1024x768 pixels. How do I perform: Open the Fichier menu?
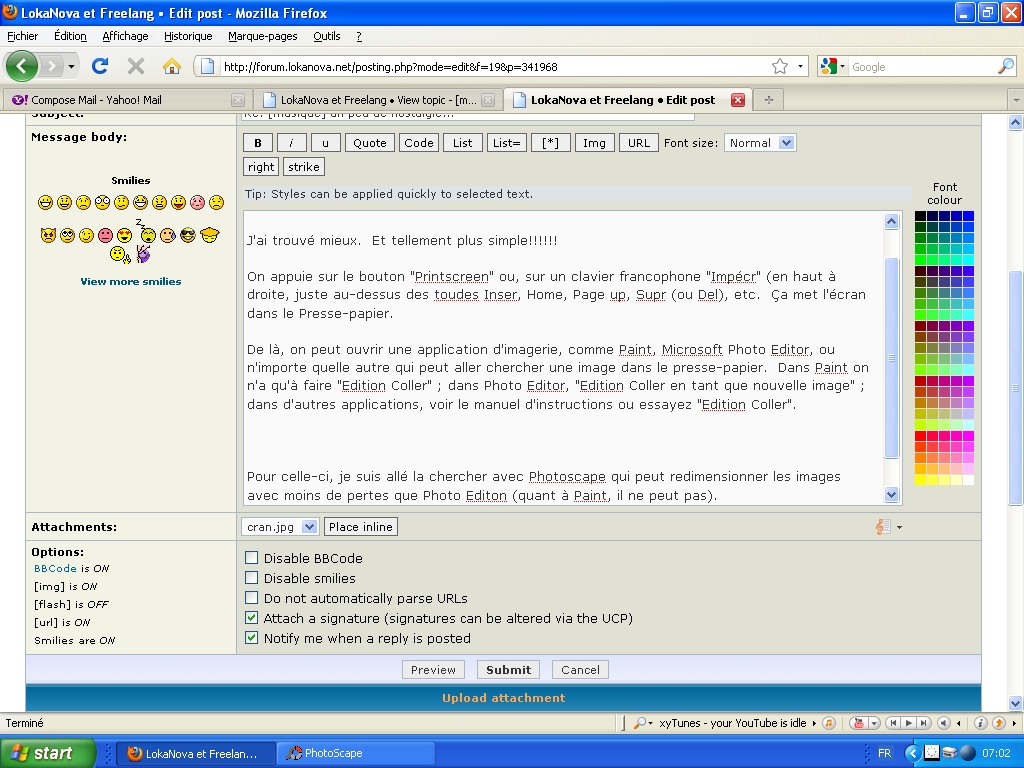23,37
